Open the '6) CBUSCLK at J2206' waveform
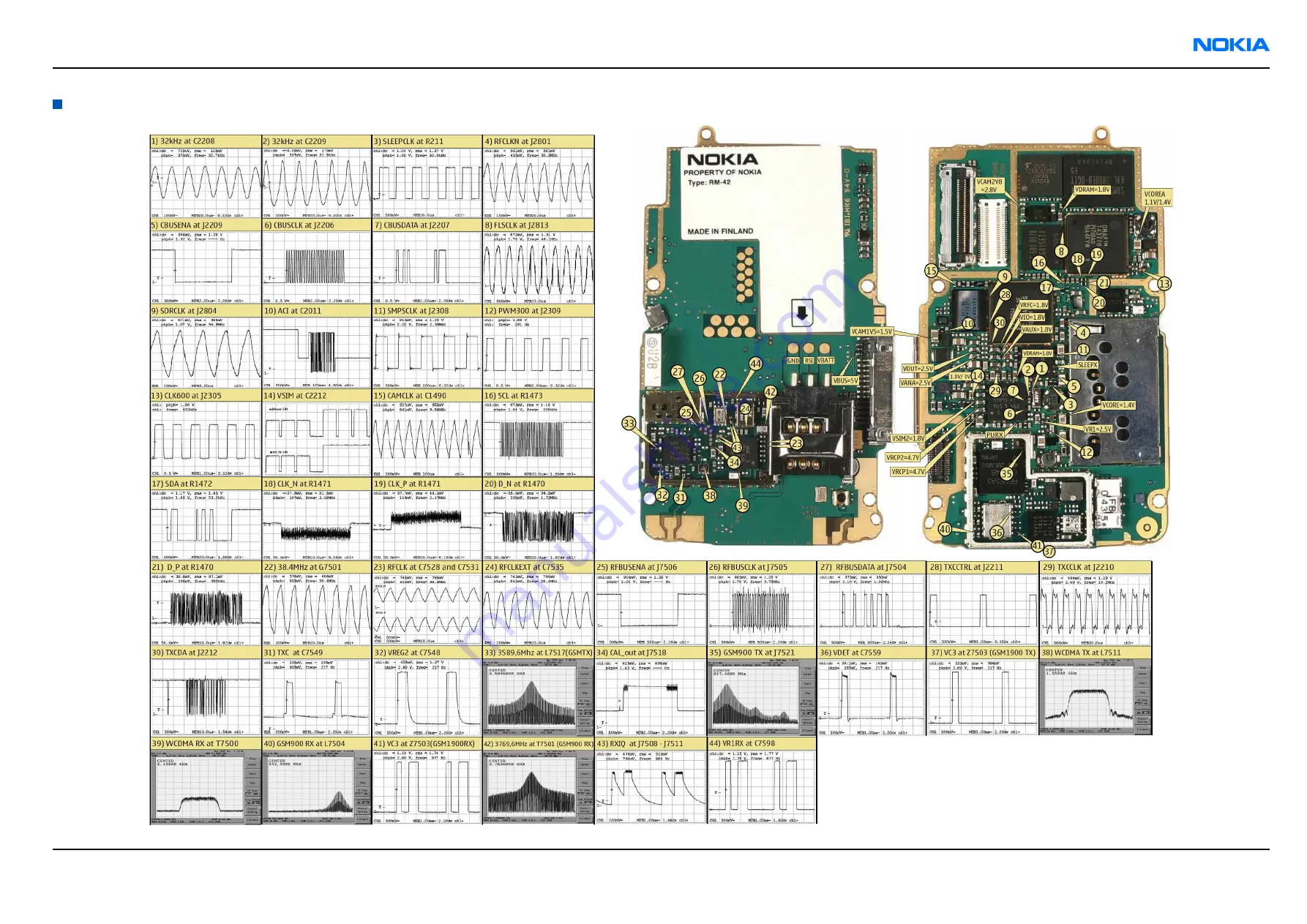The width and height of the screenshot is (1307, 924). [317, 268]
